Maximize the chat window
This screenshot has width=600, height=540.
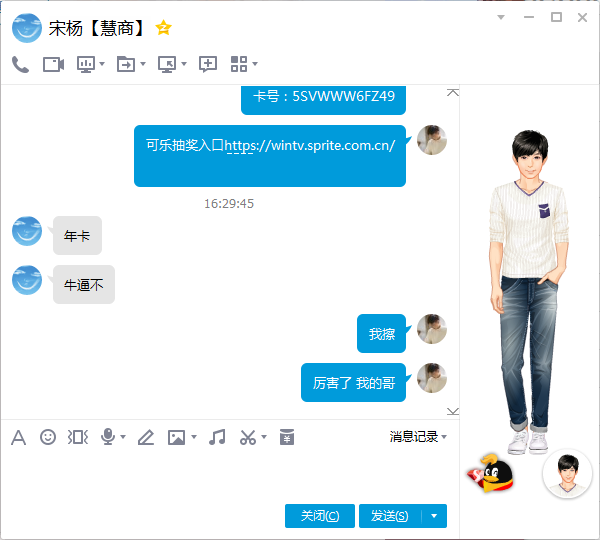pos(556,17)
